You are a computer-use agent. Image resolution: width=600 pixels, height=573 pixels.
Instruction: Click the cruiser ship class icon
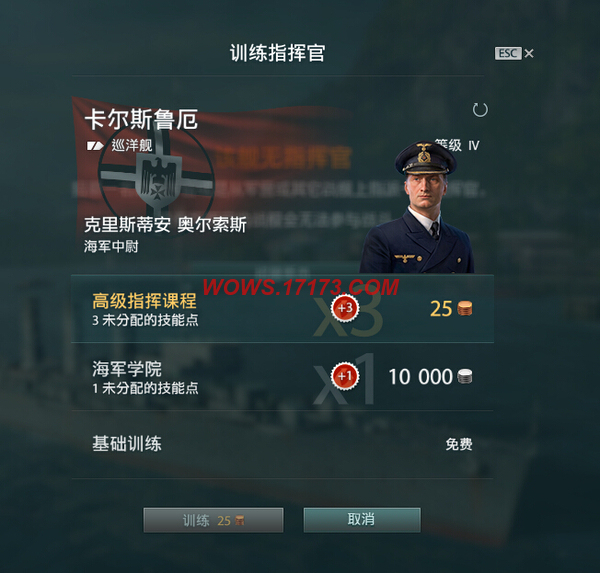pyautogui.click(x=95, y=146)
